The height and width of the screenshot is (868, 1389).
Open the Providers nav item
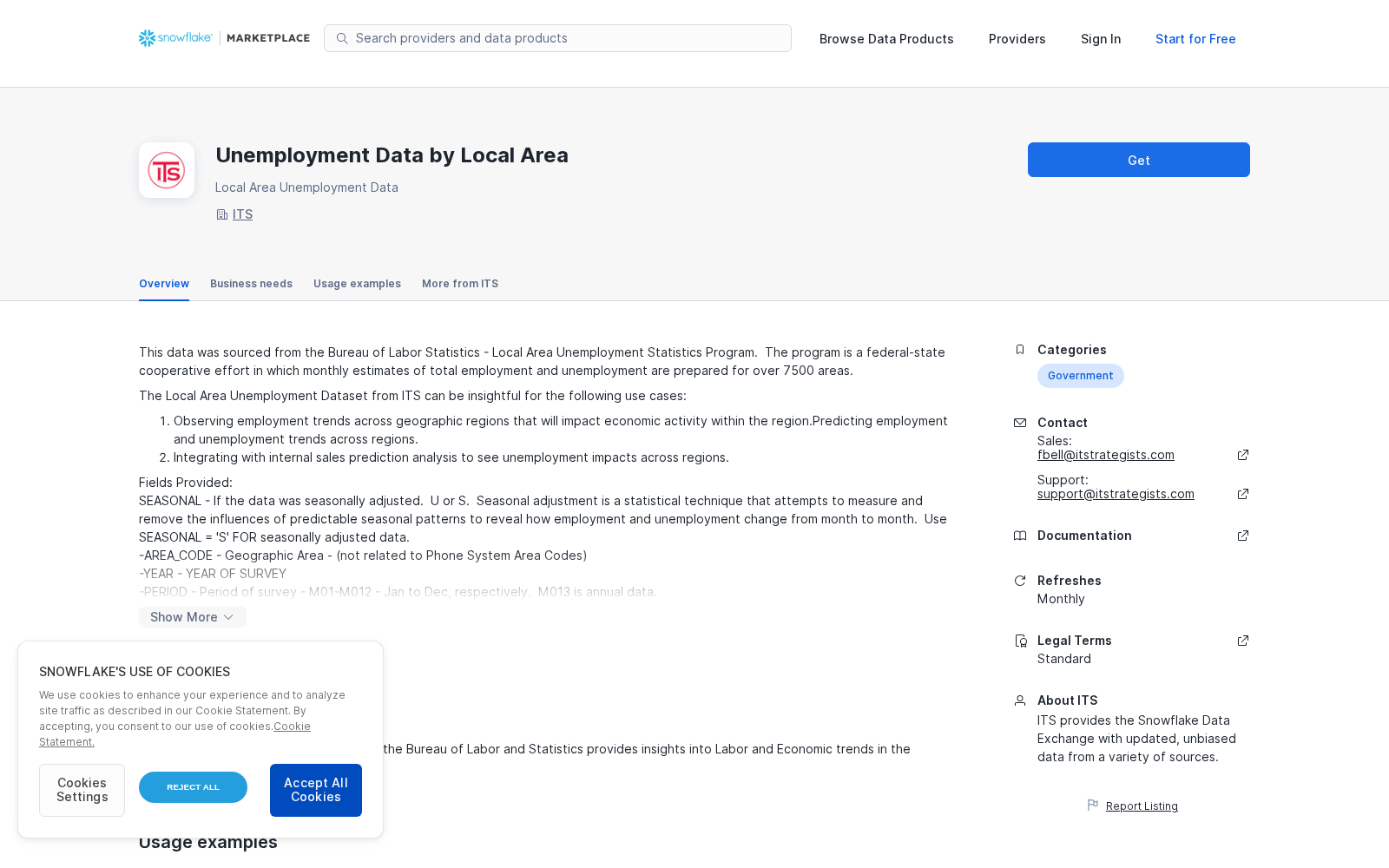pos(1017,39)
